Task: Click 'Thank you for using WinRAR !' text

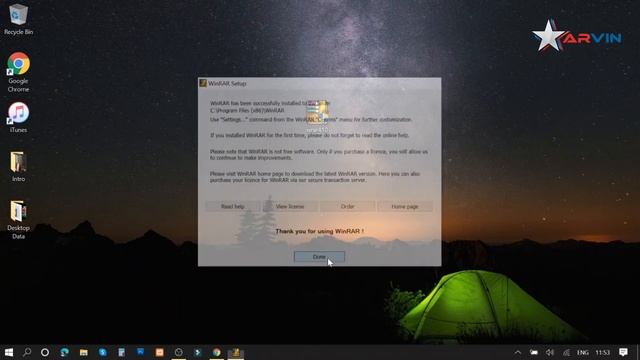Action: (x=320, y=231)
